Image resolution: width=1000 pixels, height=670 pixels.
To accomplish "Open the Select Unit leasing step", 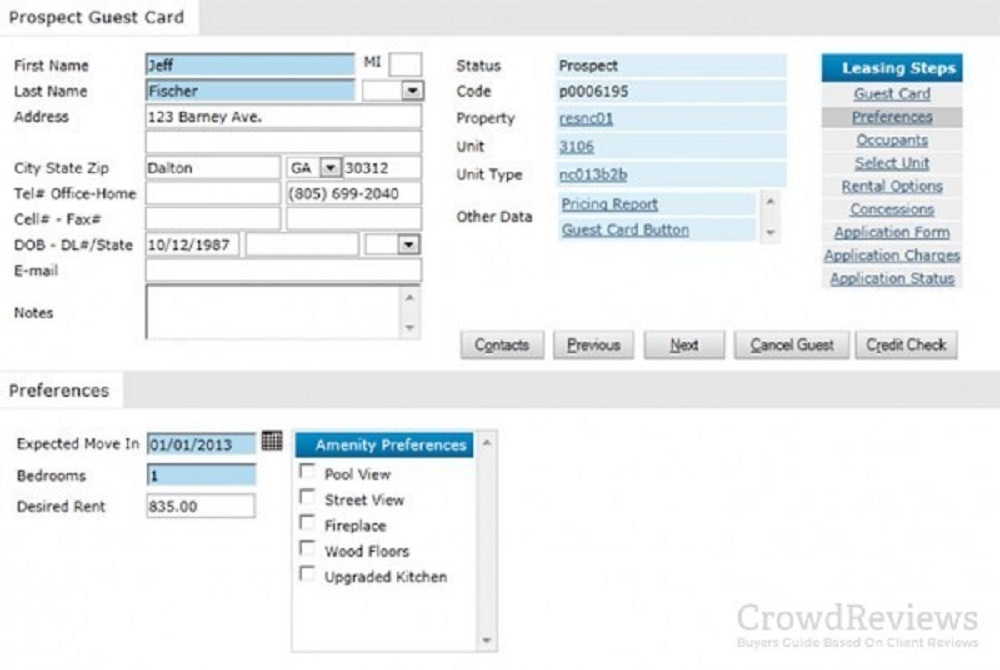I will tap(891, 163).
